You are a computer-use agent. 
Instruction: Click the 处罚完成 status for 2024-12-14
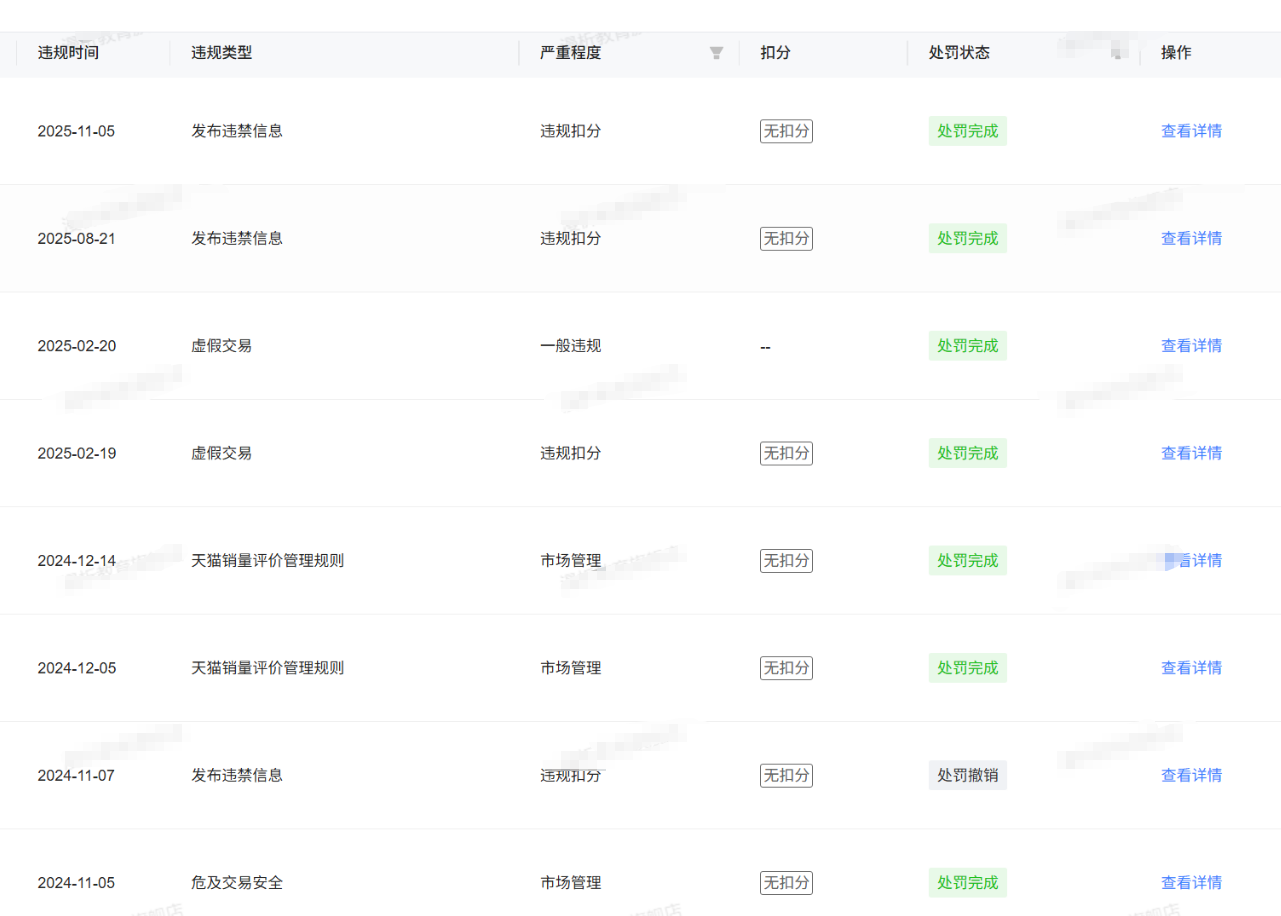coord(968,561)
